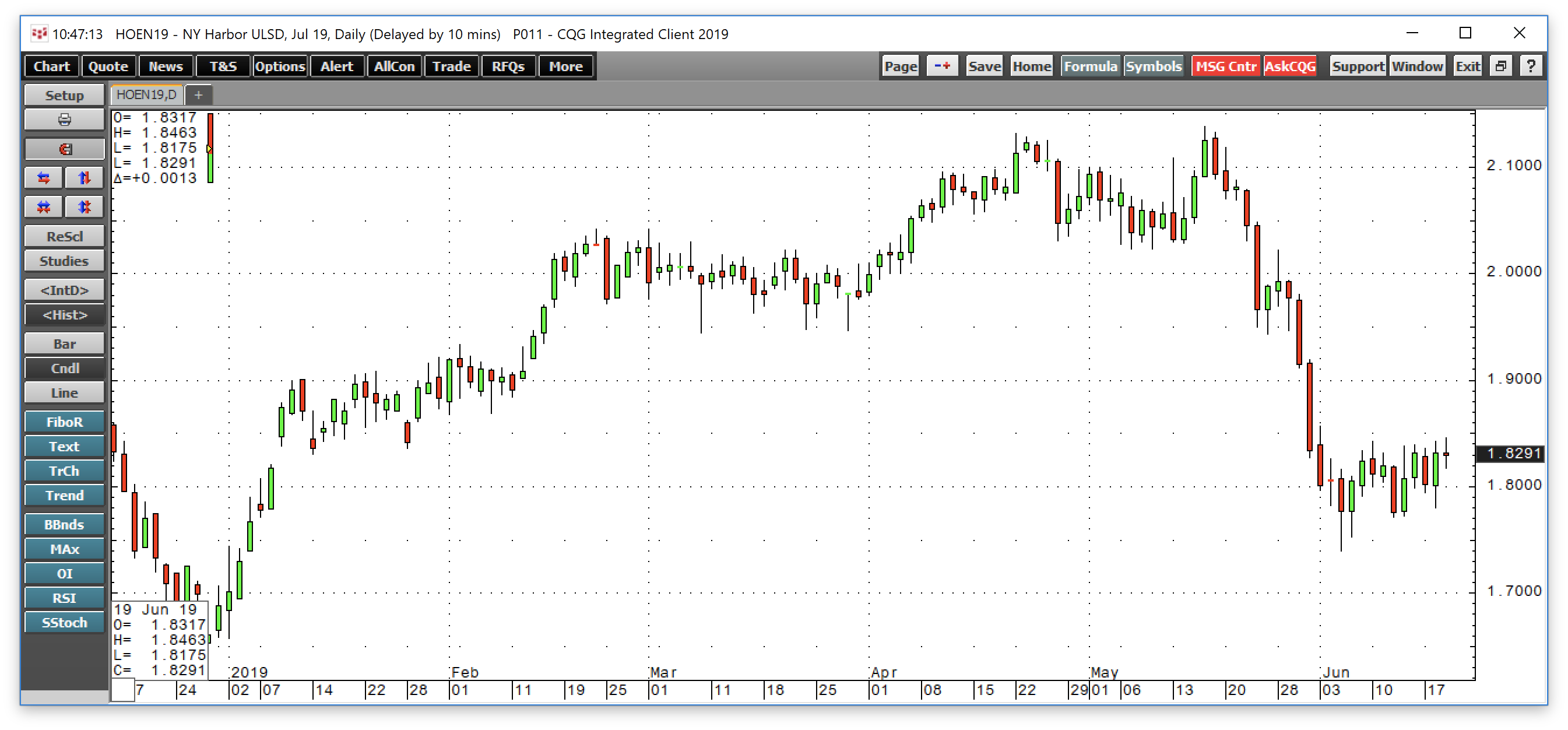Click the CQG application icon in title bar
The height and width of the screenshot is (730, 1568).
coord(39,33)
